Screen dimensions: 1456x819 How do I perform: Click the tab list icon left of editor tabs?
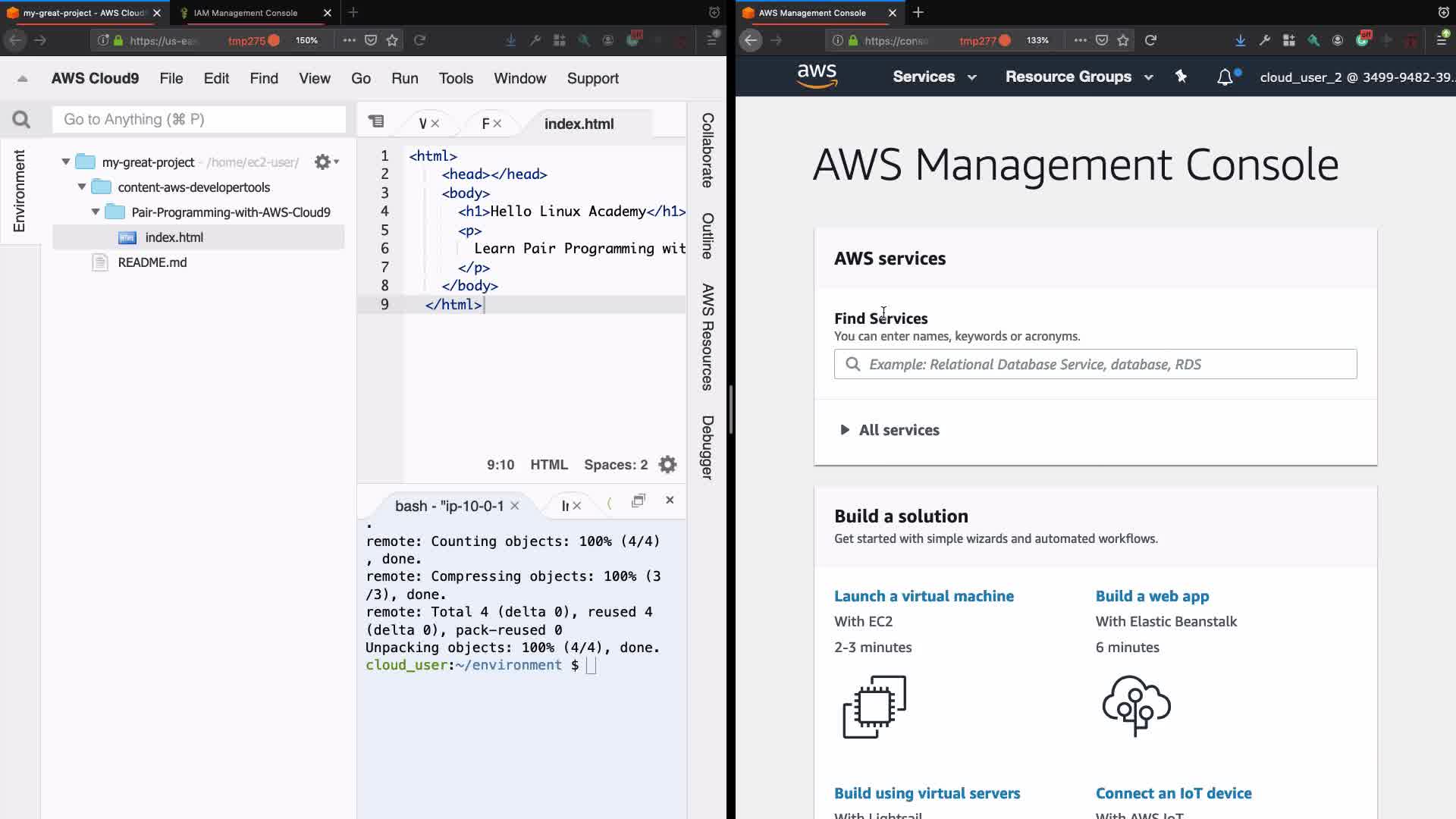tap(376, 122)
